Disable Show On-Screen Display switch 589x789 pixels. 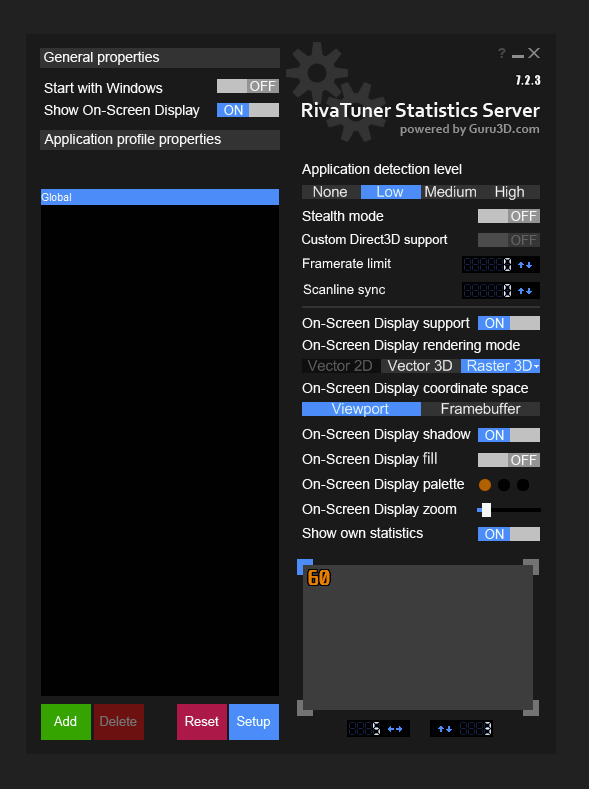pyautogui.click(x=247, y=110)
